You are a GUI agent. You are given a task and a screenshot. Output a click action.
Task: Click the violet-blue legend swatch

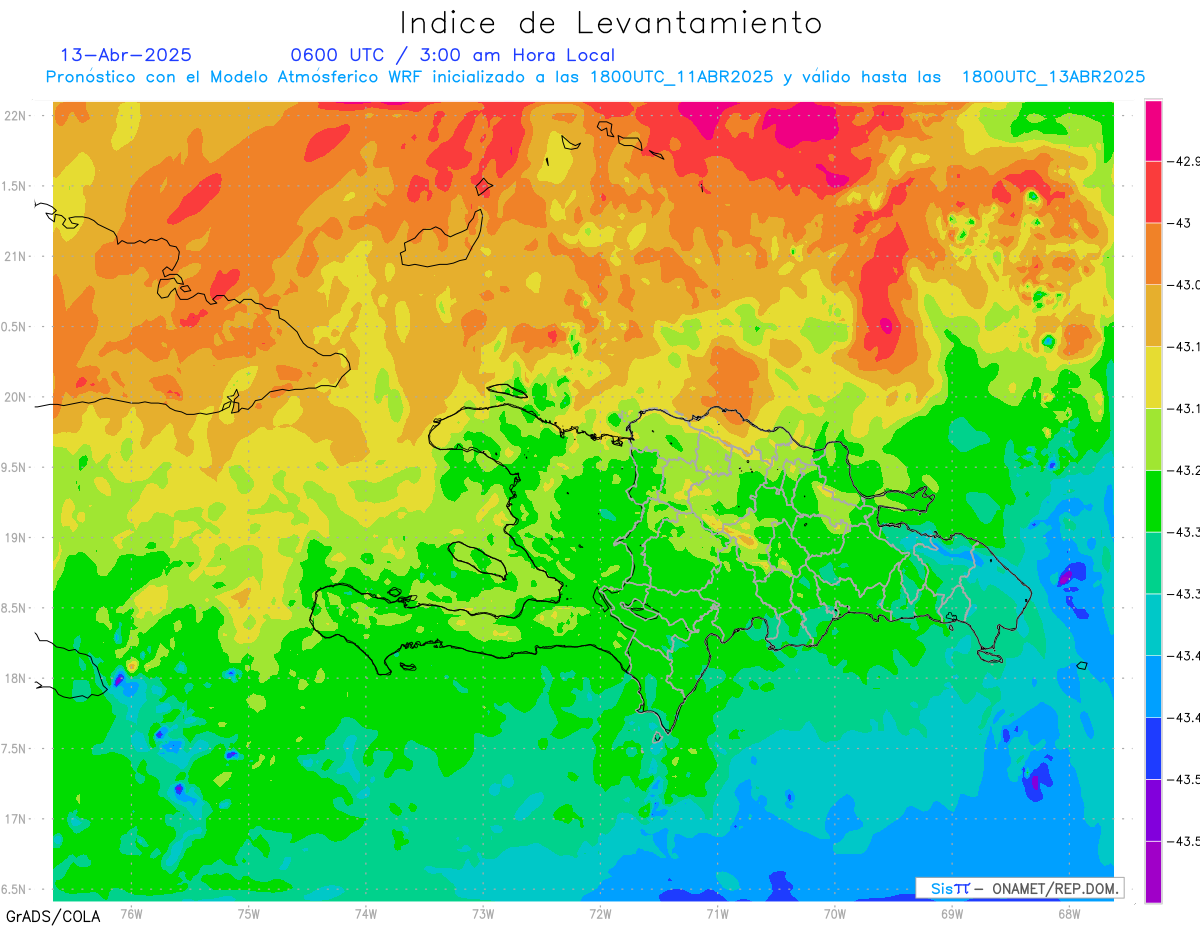[x=1153, y=809]
